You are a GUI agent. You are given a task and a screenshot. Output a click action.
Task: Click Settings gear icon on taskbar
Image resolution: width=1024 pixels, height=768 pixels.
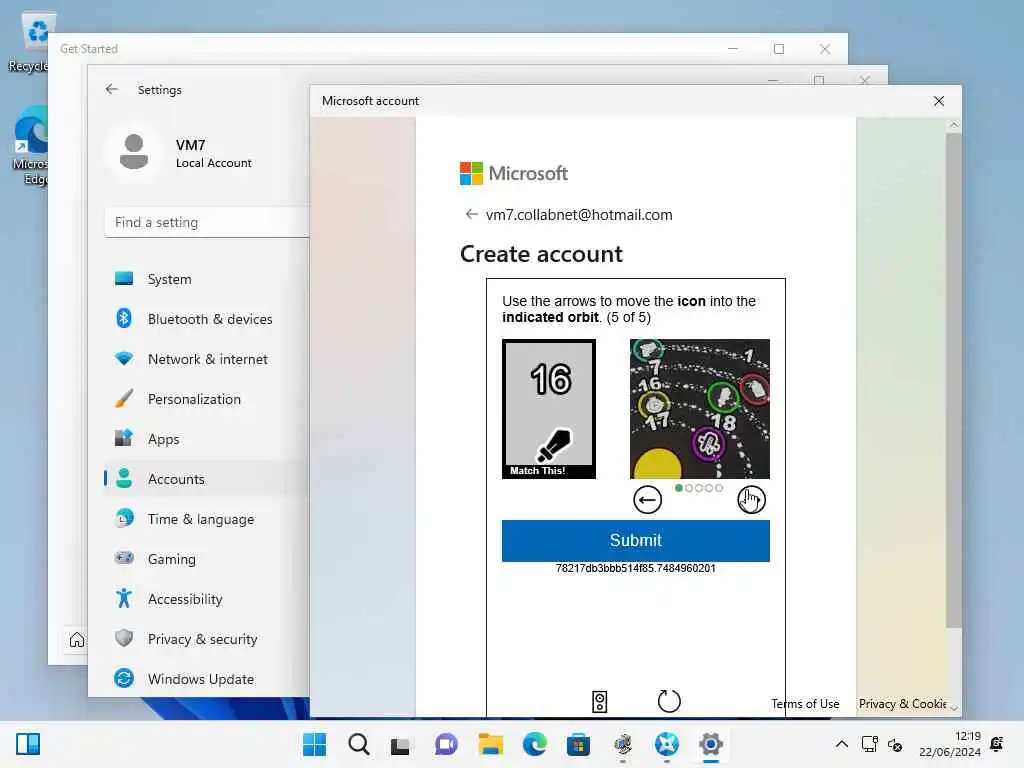pos(711,744)
